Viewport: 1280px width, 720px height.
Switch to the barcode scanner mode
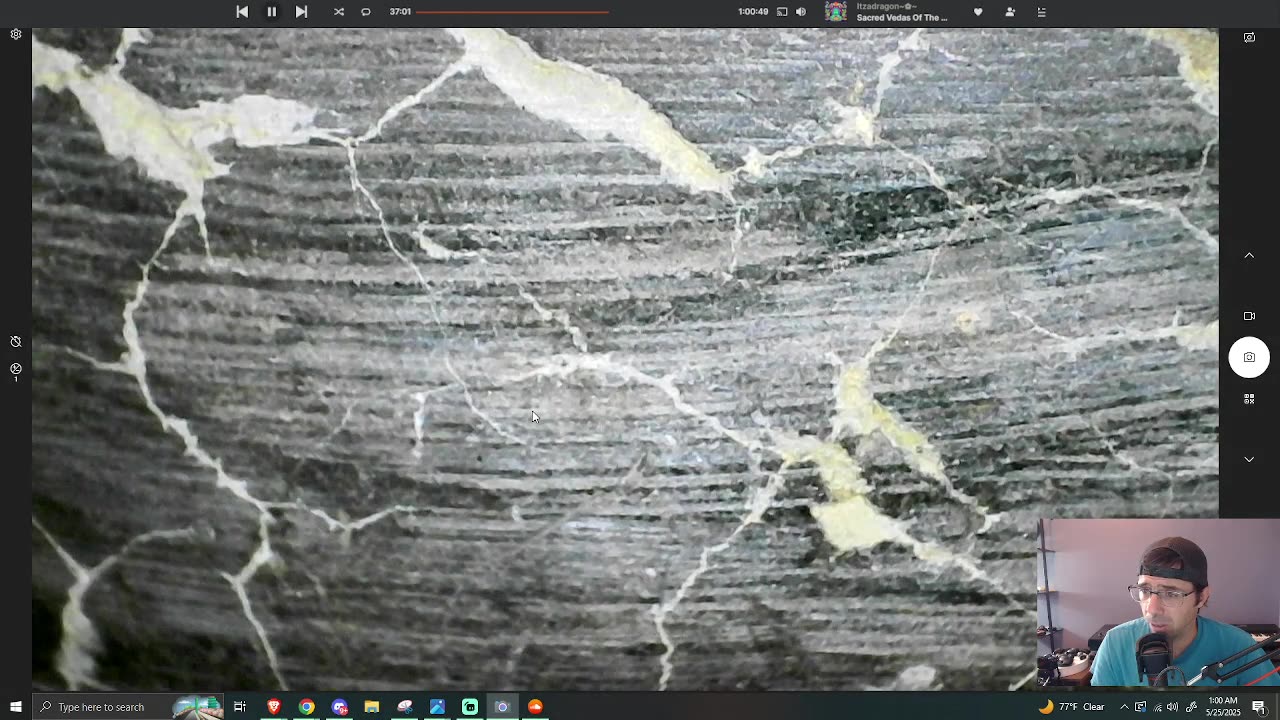[1249, 399]
